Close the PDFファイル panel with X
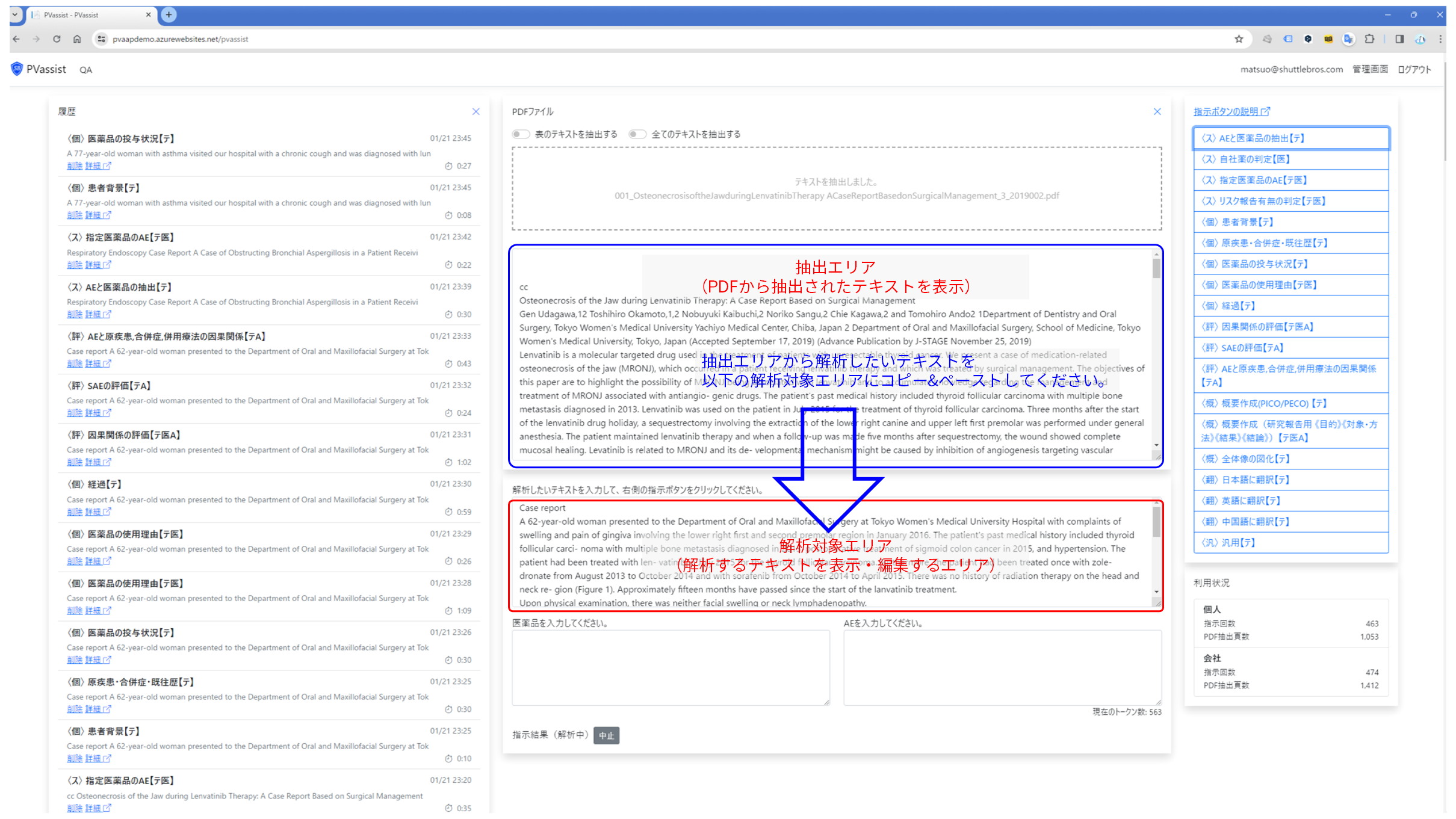1456x819 pixels. [x=1157, y=112]
